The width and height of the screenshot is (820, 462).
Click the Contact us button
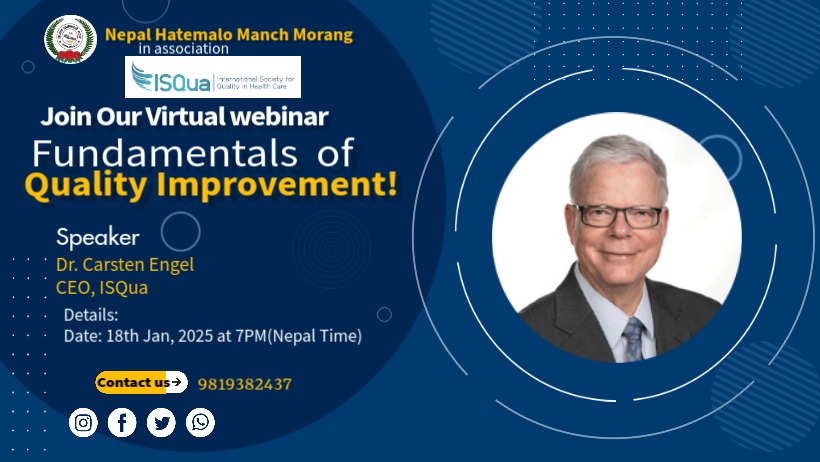coord(141,382)
